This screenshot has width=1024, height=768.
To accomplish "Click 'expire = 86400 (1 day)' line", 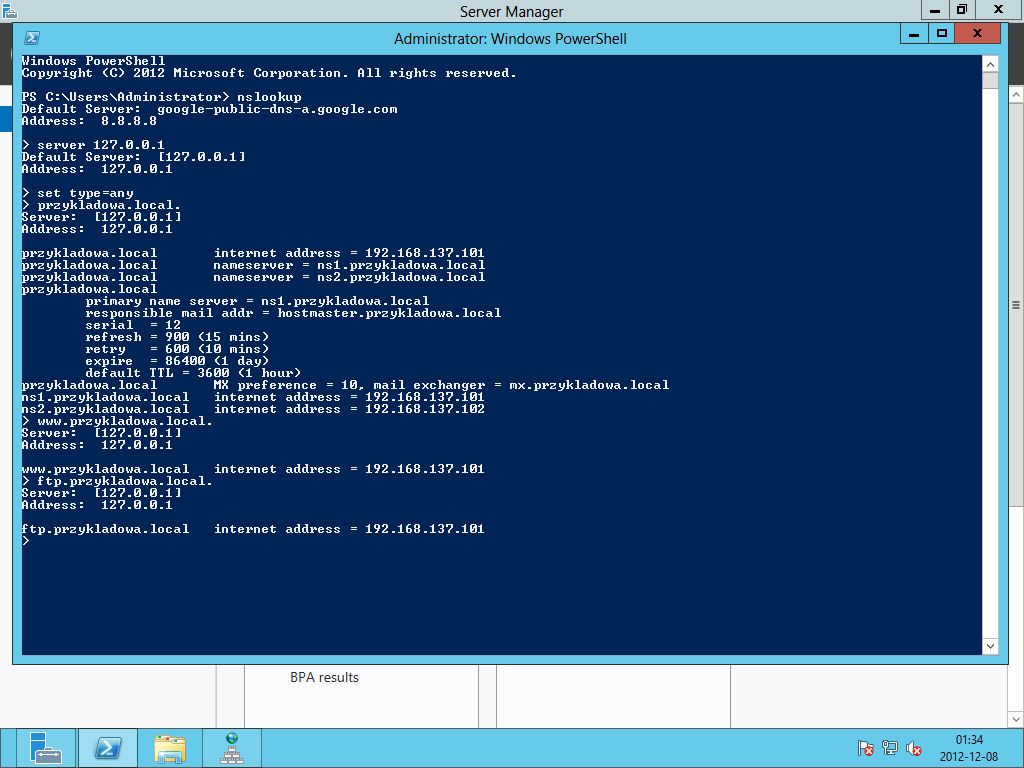I will pyautogui.click(x=177, y=361).
